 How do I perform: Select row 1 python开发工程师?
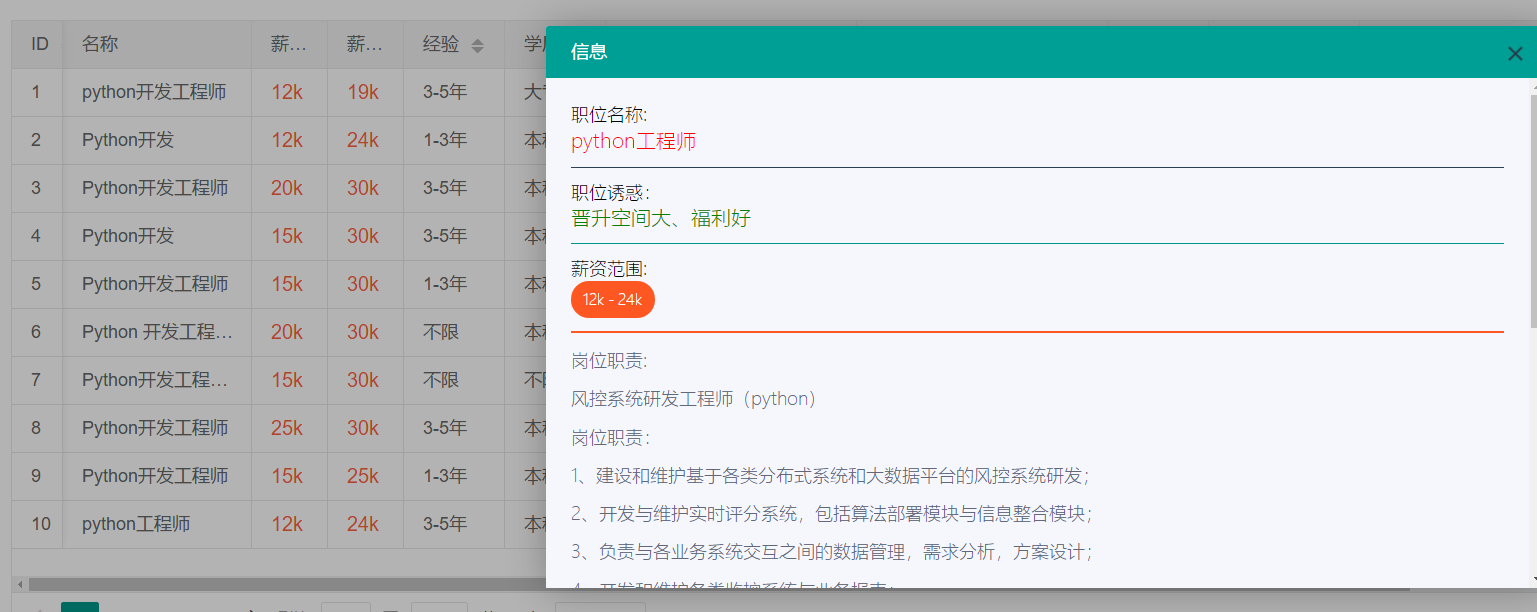tap(154, 92)
